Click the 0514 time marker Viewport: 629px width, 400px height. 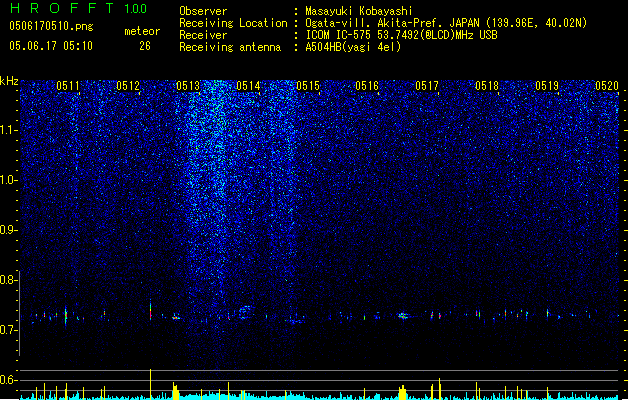click(x=248, y=86)
